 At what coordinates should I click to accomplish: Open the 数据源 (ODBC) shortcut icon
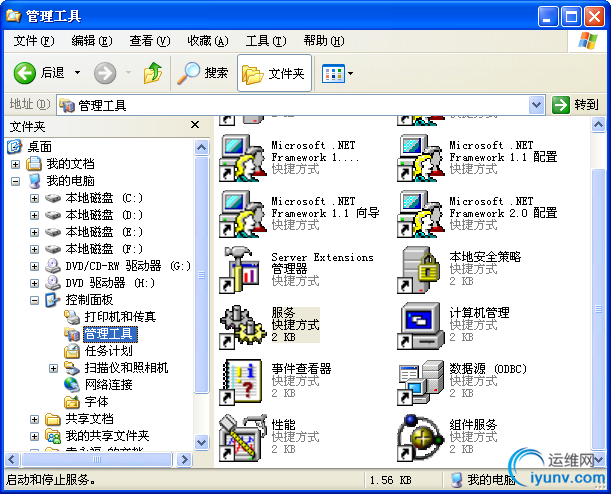pos(421,382)
